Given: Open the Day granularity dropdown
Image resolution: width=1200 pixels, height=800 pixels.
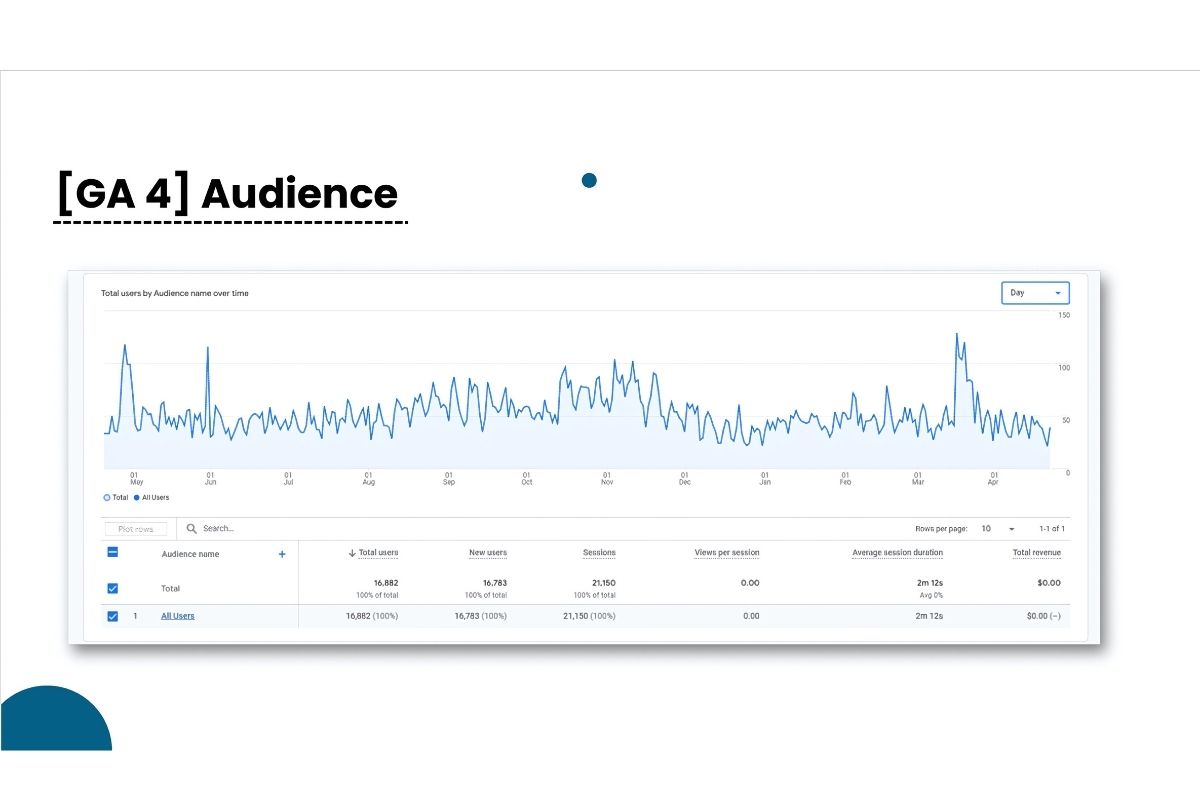Looking at the screenshot, I should (1035, 293).
